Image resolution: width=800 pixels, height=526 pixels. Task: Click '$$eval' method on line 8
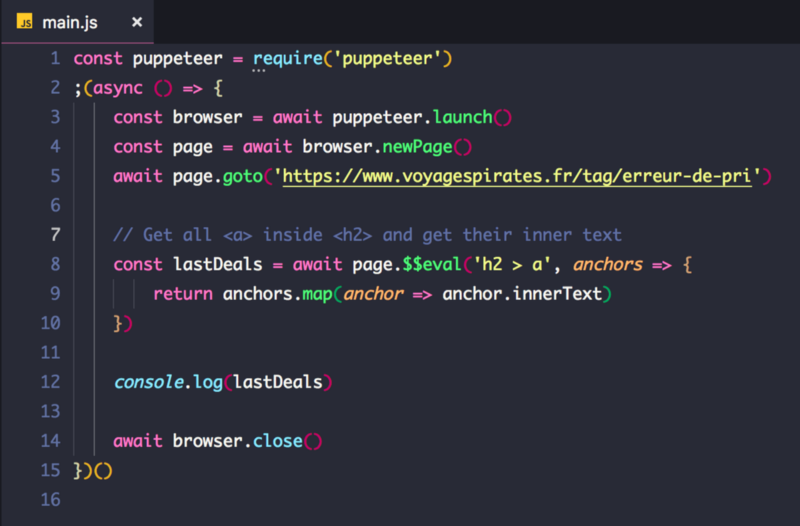click(432, 265)
